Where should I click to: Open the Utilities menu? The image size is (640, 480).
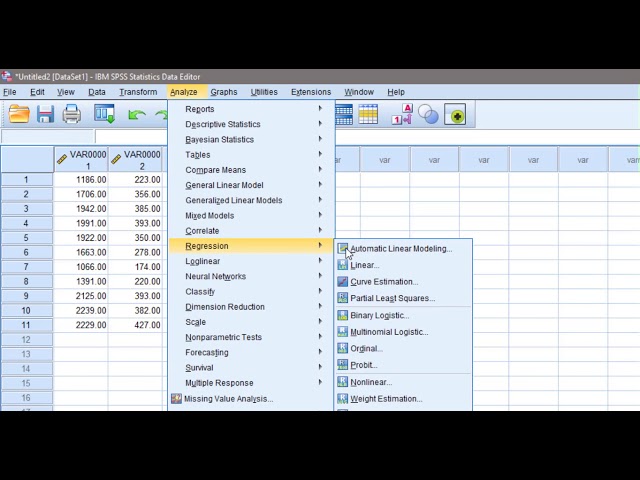point(264,92)
